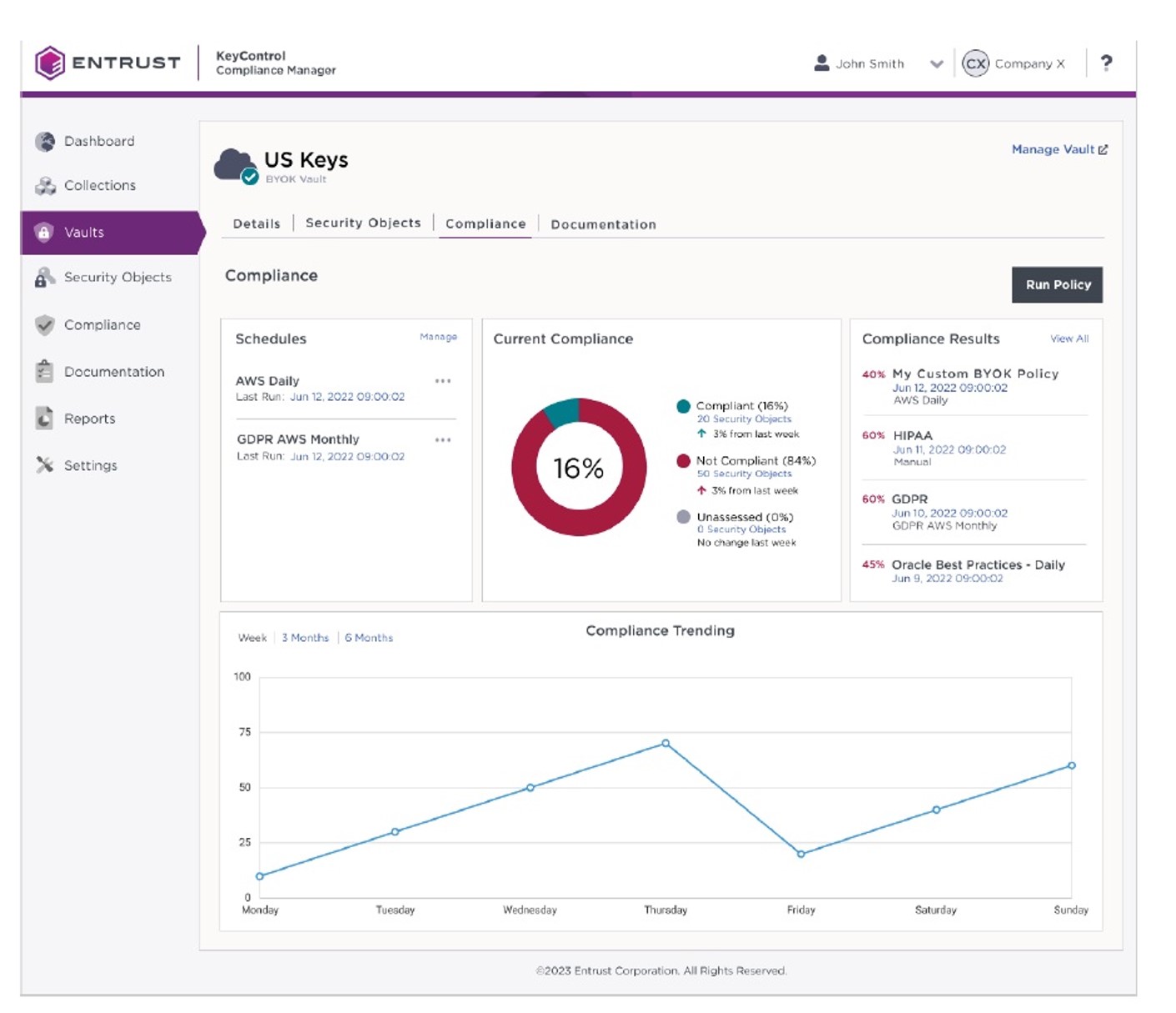
Task: Click the GDPR AWS Monthly schedule name
Action: pos(298,439)
